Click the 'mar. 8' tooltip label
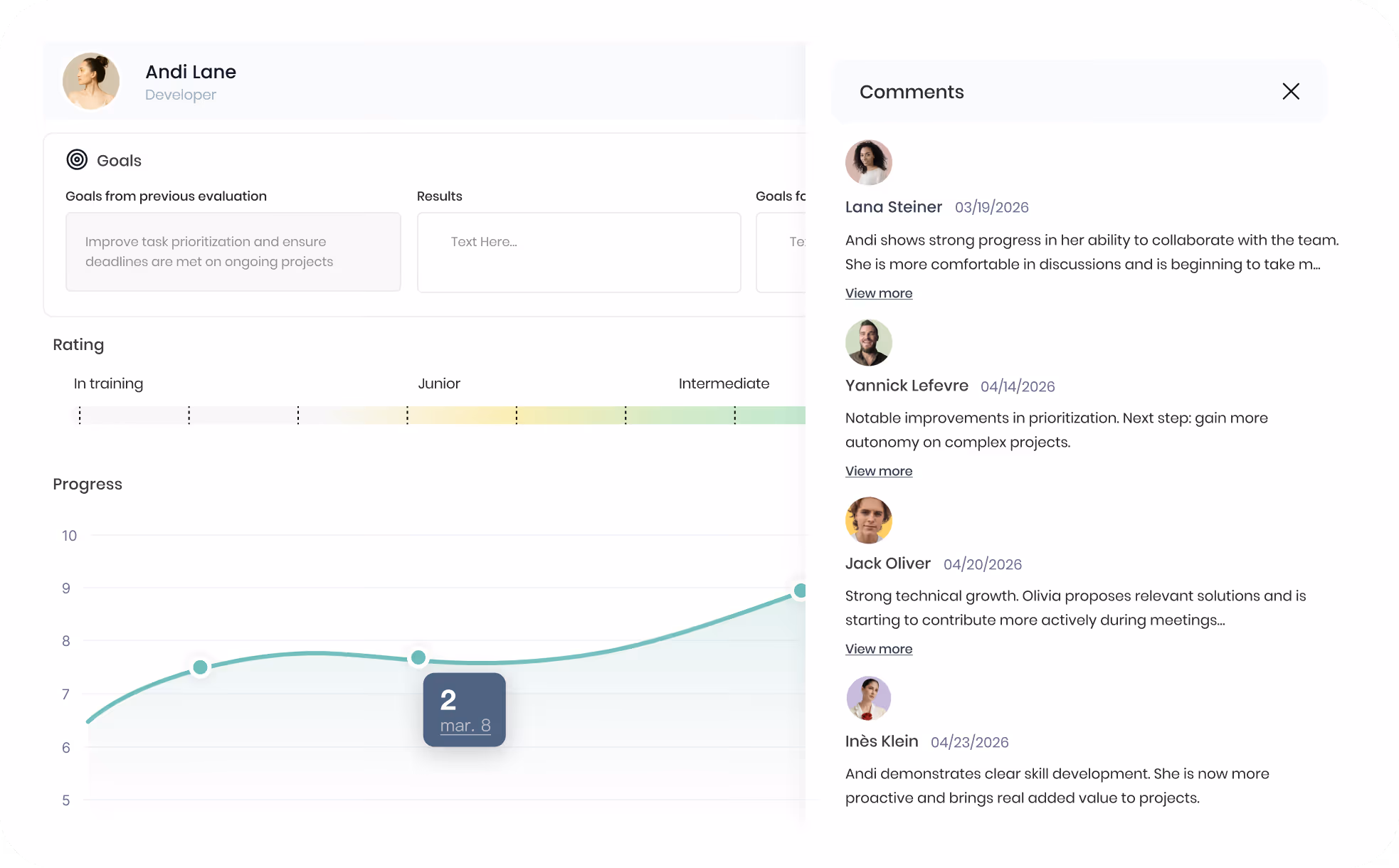The height and width of the screenshot is (868, 1399). coord(465,726)
